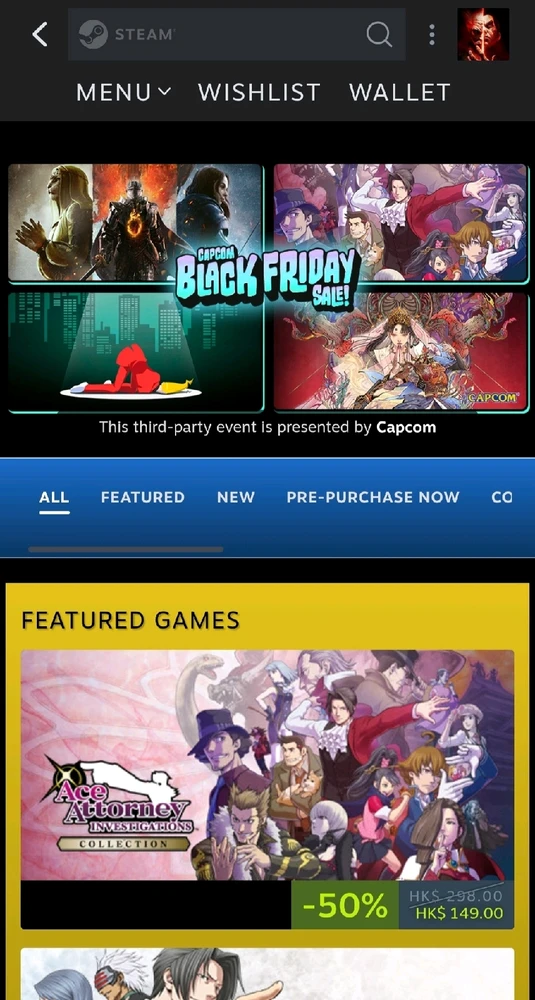Open Ace Attorney Investigations Collection artwork
This screenshot has height=1000, width=535.
267,765
